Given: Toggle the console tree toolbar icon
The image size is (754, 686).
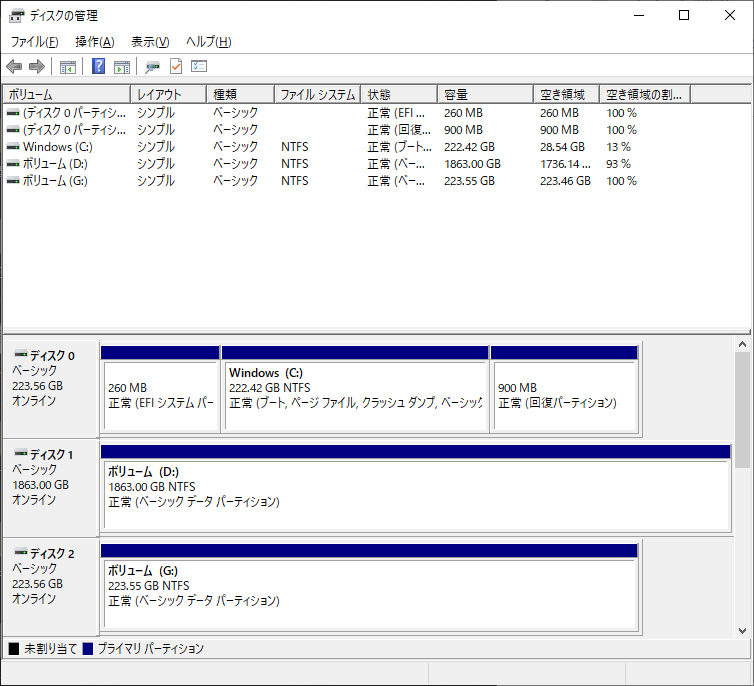Looking at the screenshot, I should click(x=68, y=66).
